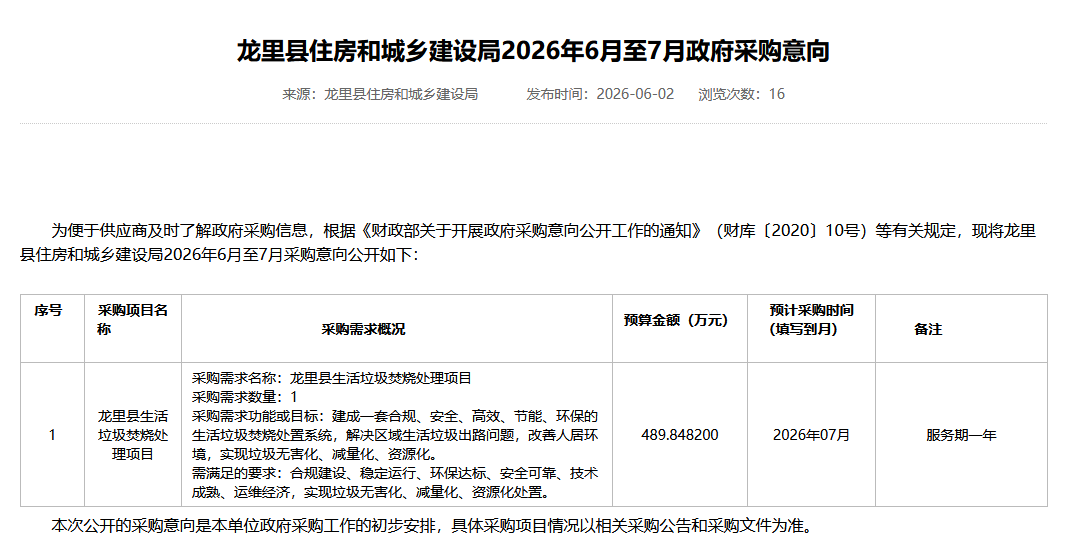Click the budget amount 489.848200
The height and width of the screenshot is (557, 1092).
[x=680, y=435]
